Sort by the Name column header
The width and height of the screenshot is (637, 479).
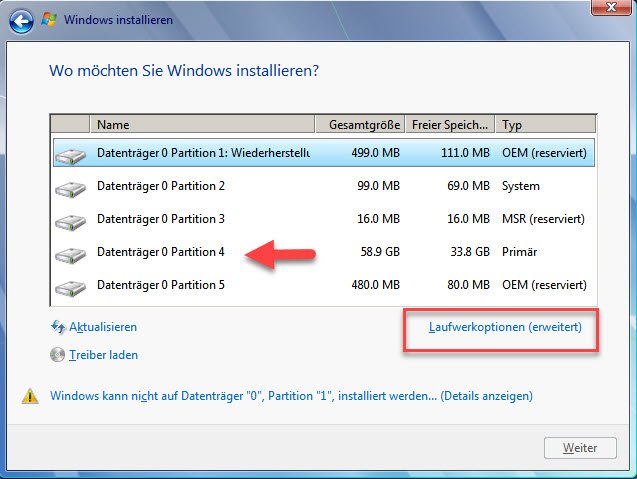(202, 124)
